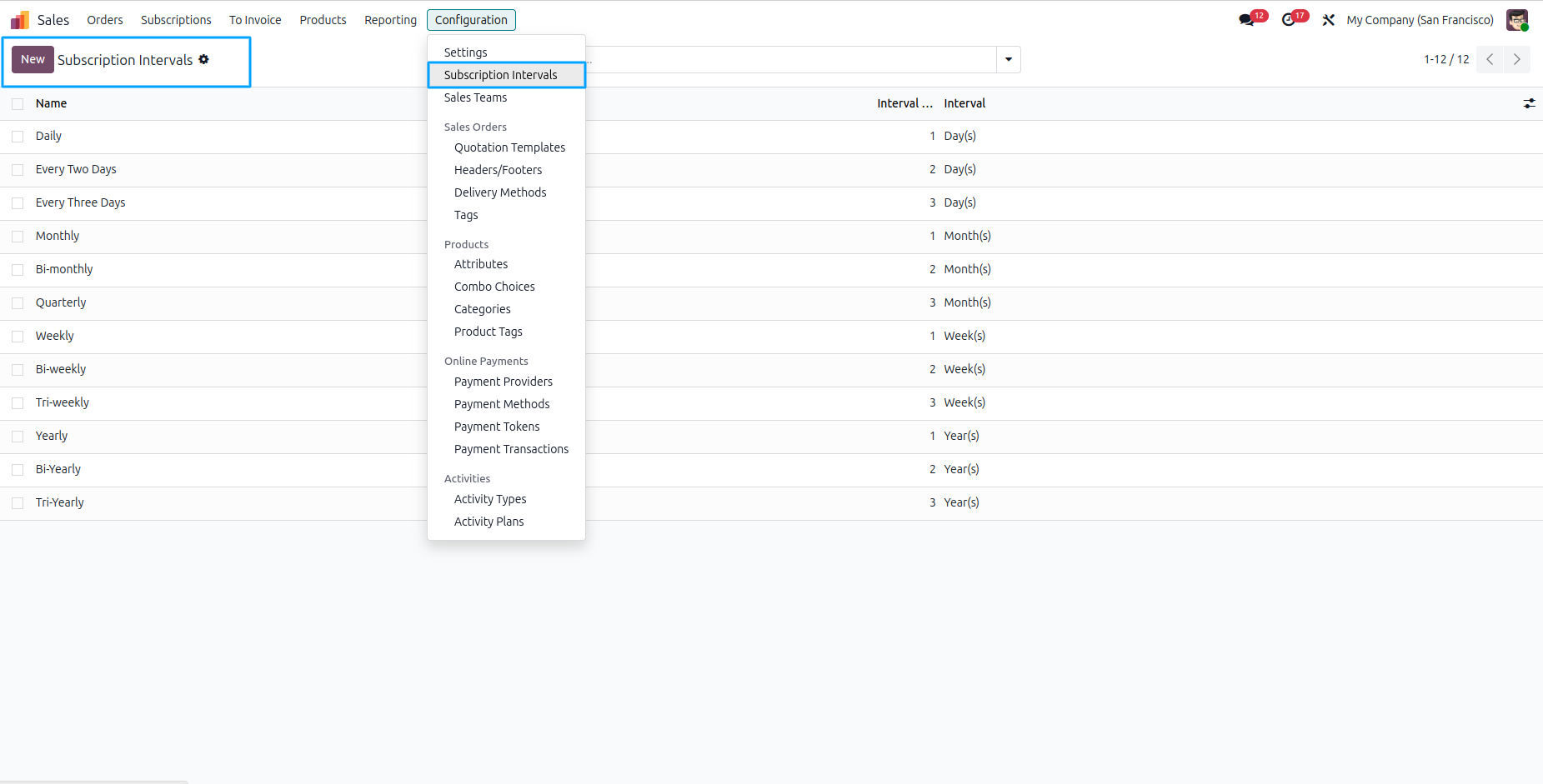Click the New button

33,59
